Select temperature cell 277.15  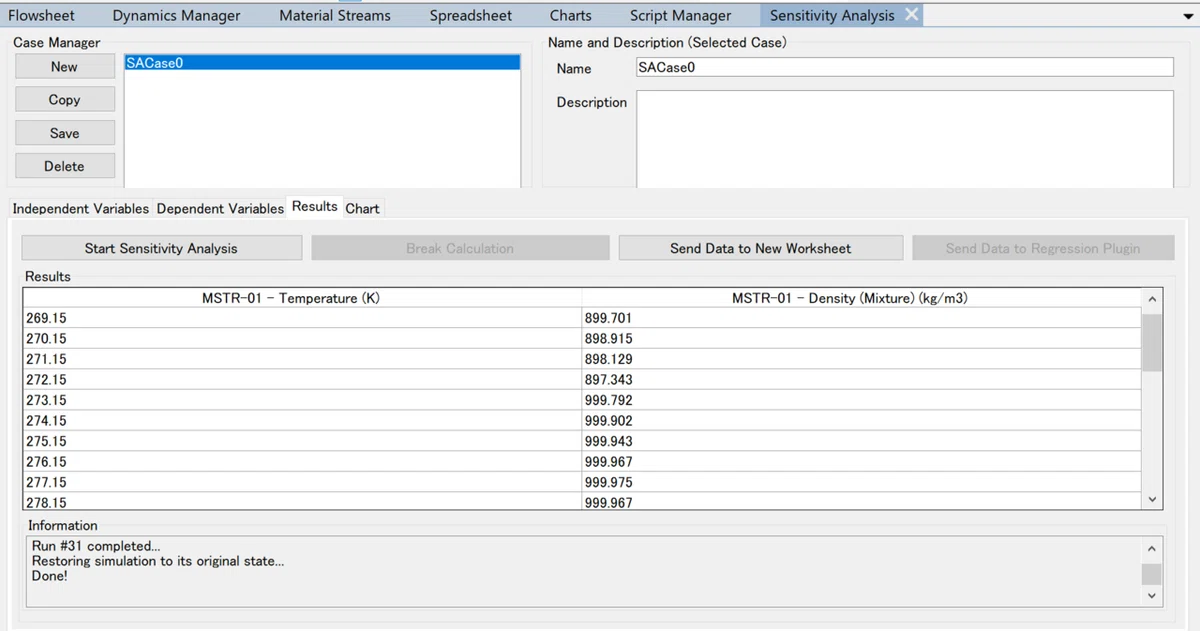pos(302,482)
